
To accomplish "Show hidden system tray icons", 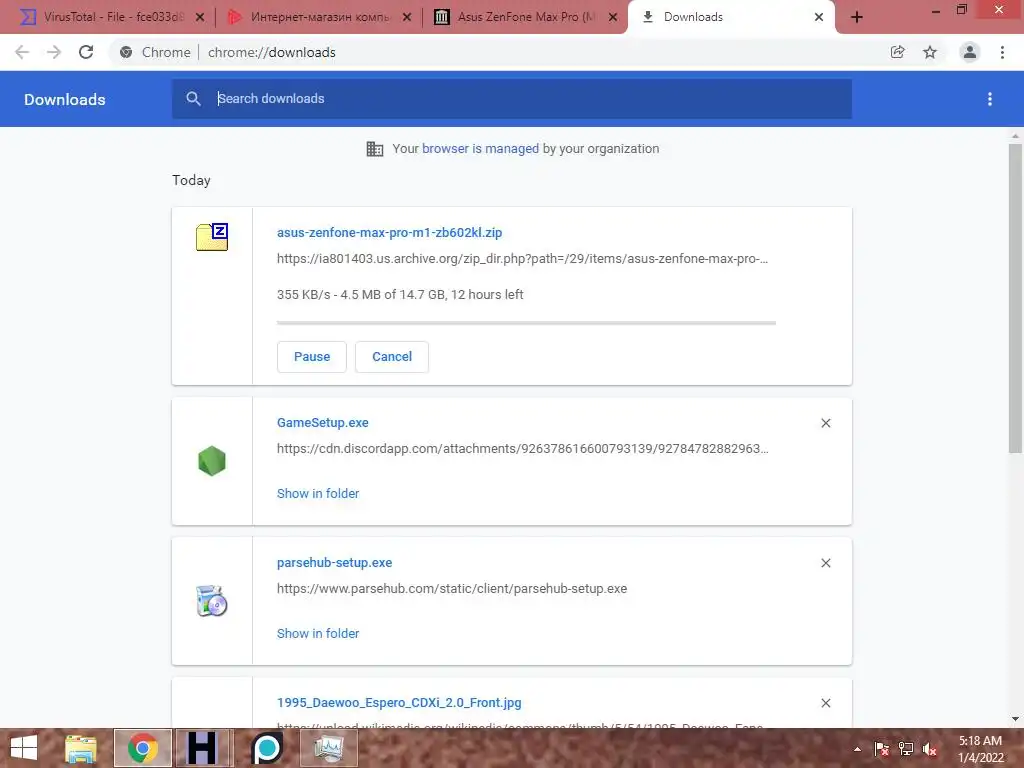I will coord(857,749).
